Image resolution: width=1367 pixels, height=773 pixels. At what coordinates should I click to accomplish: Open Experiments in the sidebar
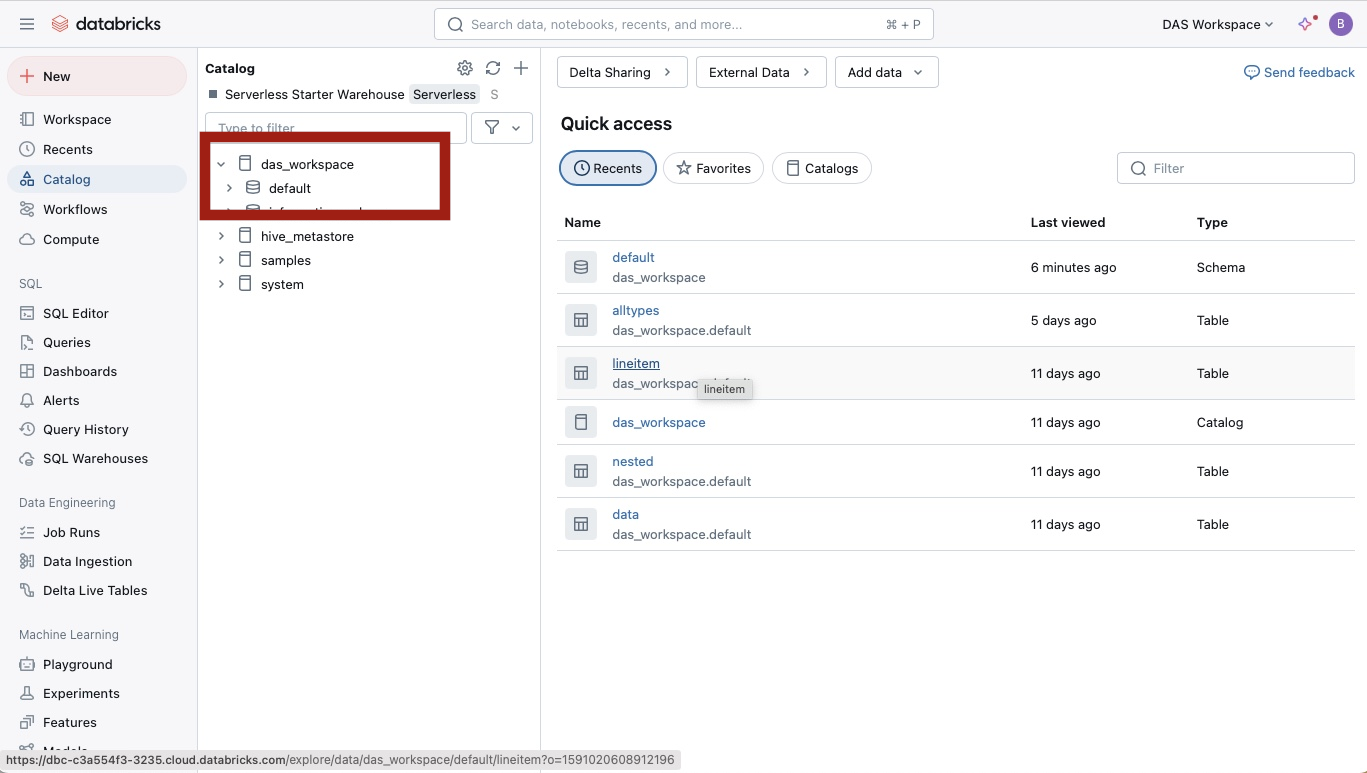tap(97, 693)
